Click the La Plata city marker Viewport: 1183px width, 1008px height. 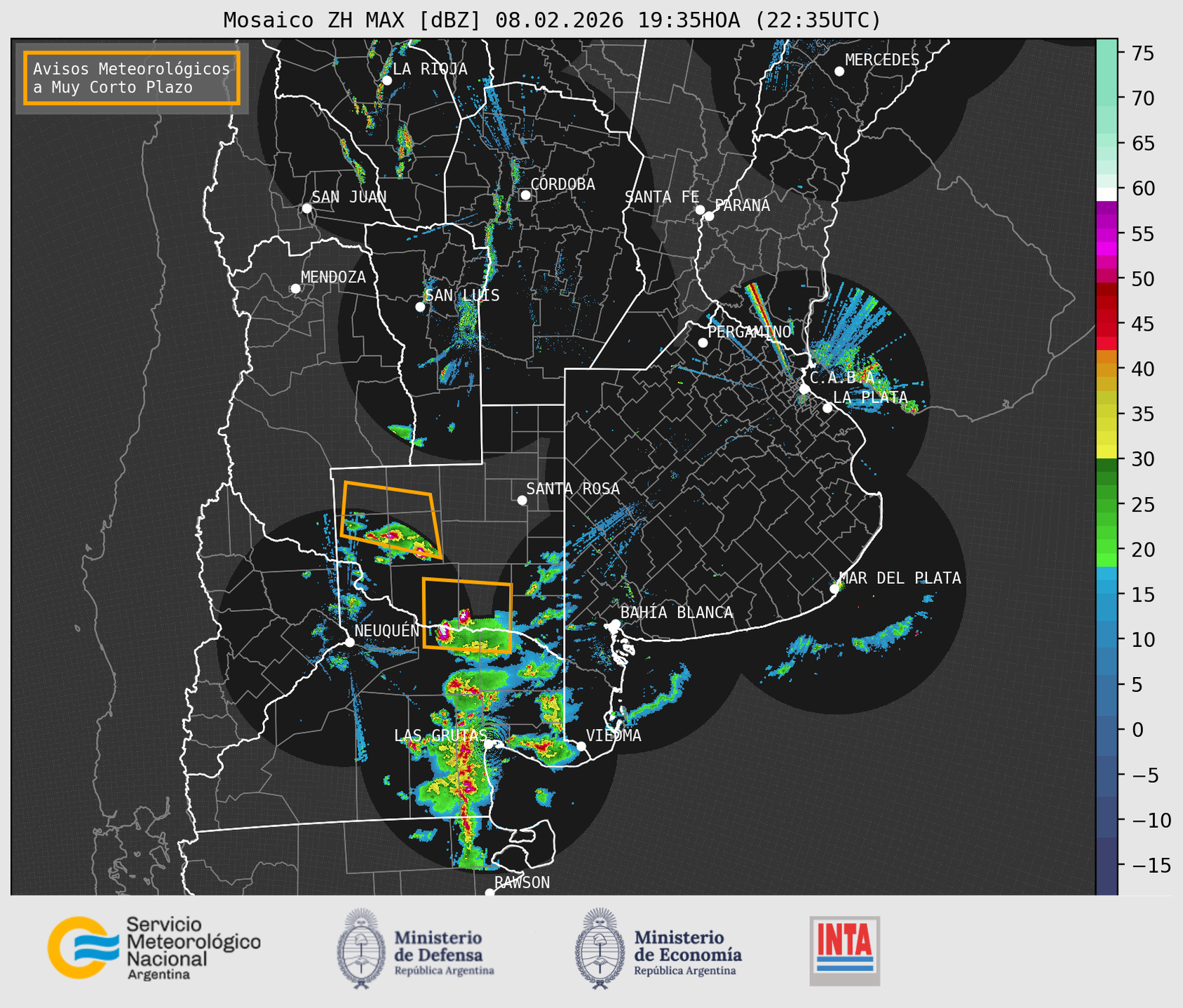click(827, 408)
